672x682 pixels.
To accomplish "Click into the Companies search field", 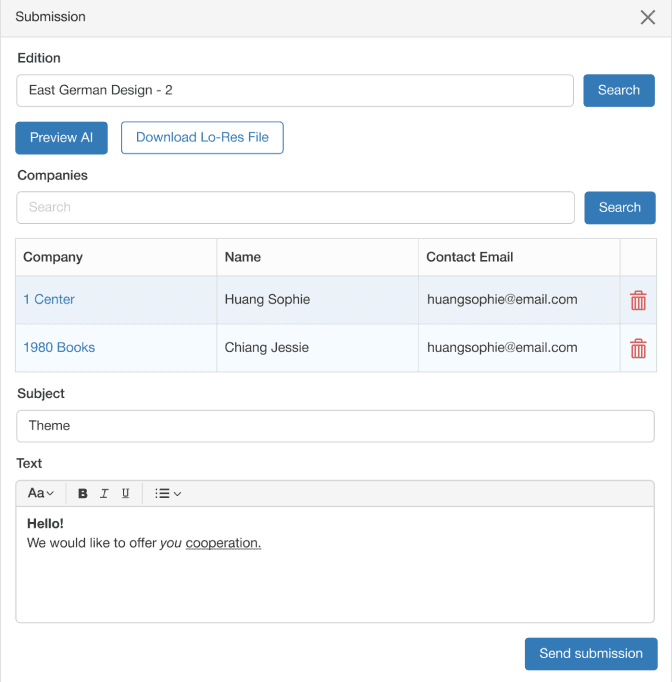I will coord(295,207).
